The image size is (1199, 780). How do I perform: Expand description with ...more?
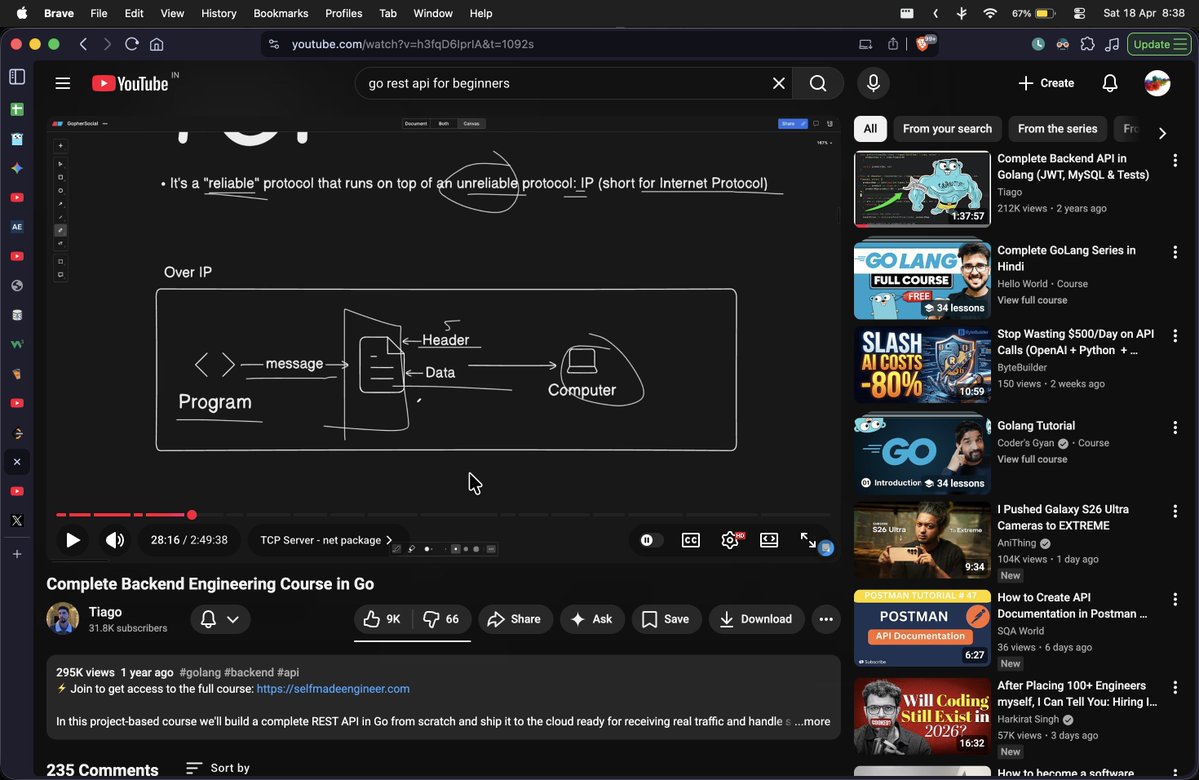tap(812, 722)
